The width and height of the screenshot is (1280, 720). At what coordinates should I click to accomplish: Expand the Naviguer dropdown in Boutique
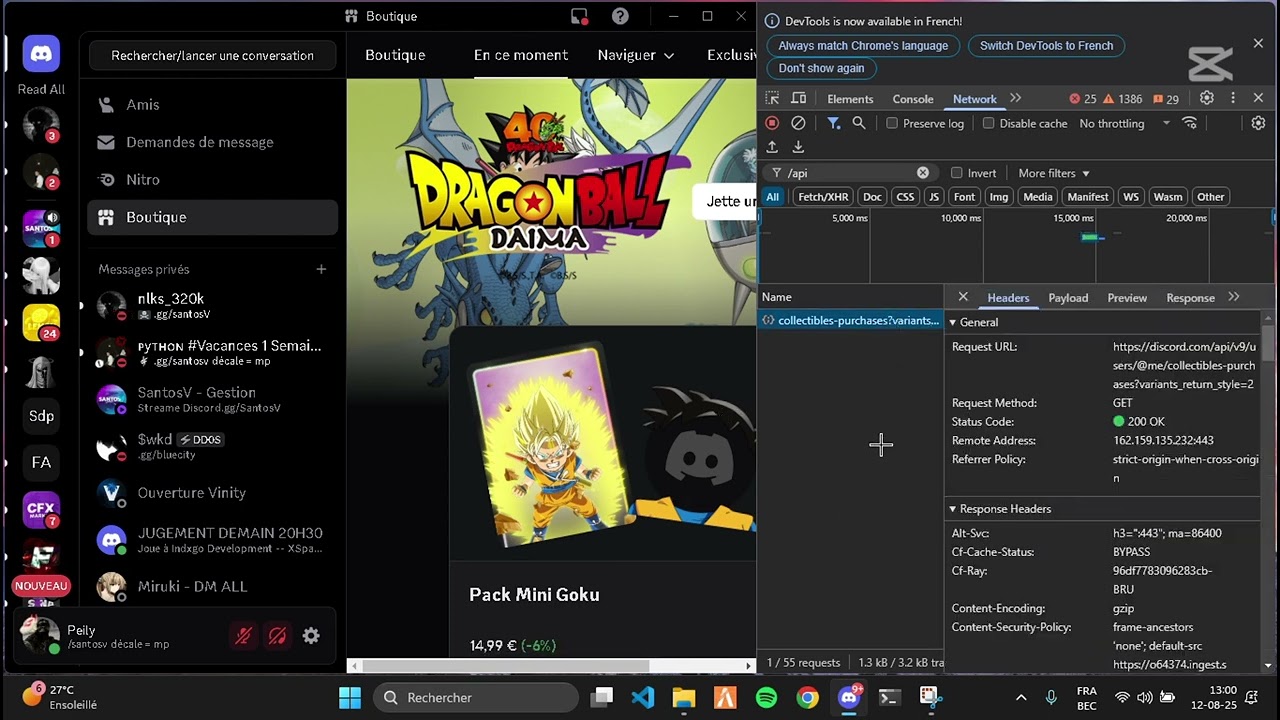pyautogui.click(x=636, y=55)
